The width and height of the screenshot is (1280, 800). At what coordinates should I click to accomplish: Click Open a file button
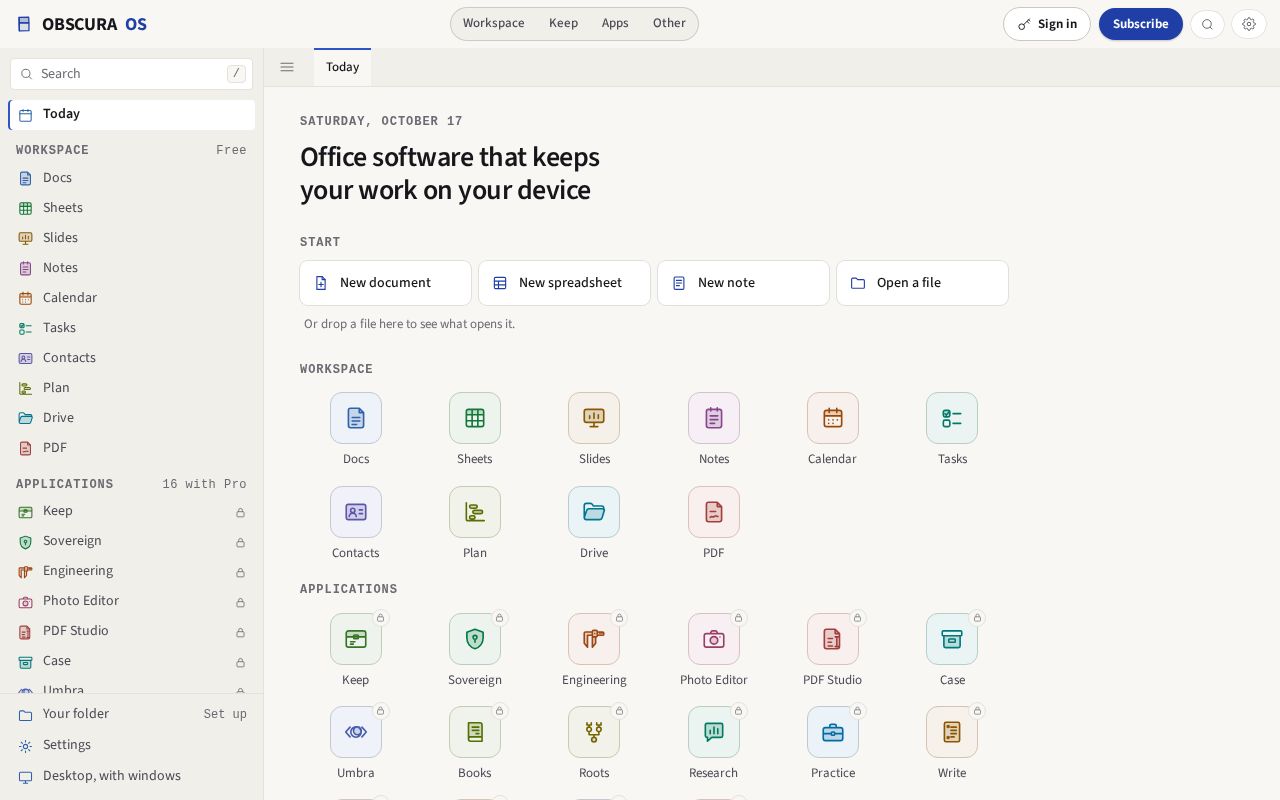point(922,283)
